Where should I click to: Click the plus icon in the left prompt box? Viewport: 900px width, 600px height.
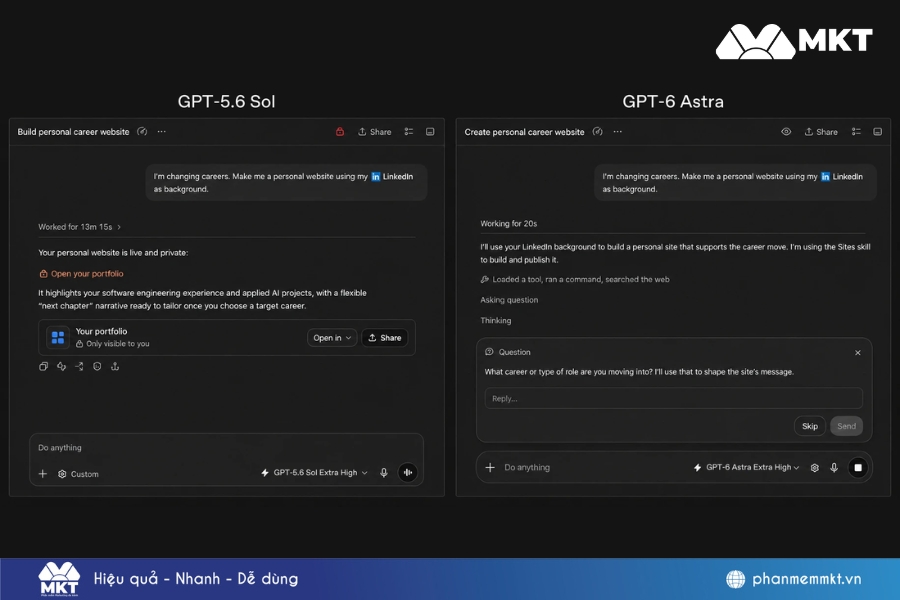42,474
